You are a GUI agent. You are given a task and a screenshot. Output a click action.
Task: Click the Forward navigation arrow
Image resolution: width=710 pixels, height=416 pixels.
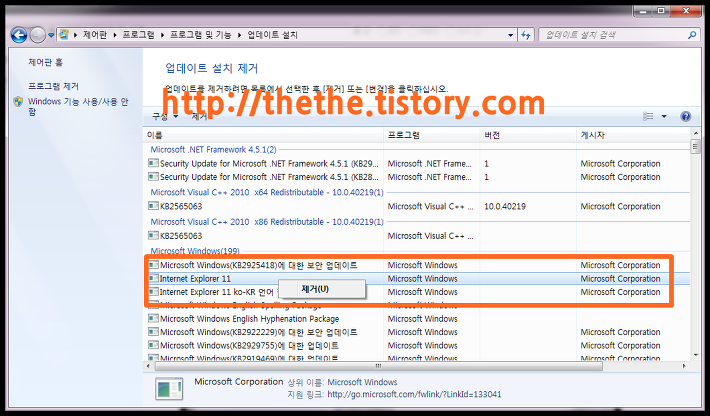38,35
